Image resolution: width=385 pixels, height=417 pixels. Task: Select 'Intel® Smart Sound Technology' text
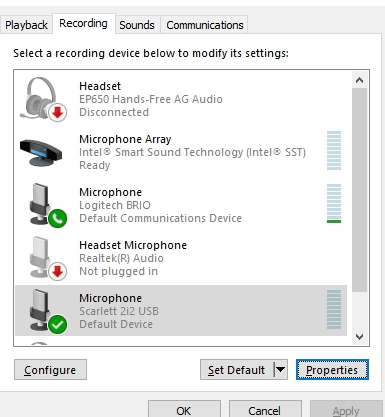tap(161, 152)
